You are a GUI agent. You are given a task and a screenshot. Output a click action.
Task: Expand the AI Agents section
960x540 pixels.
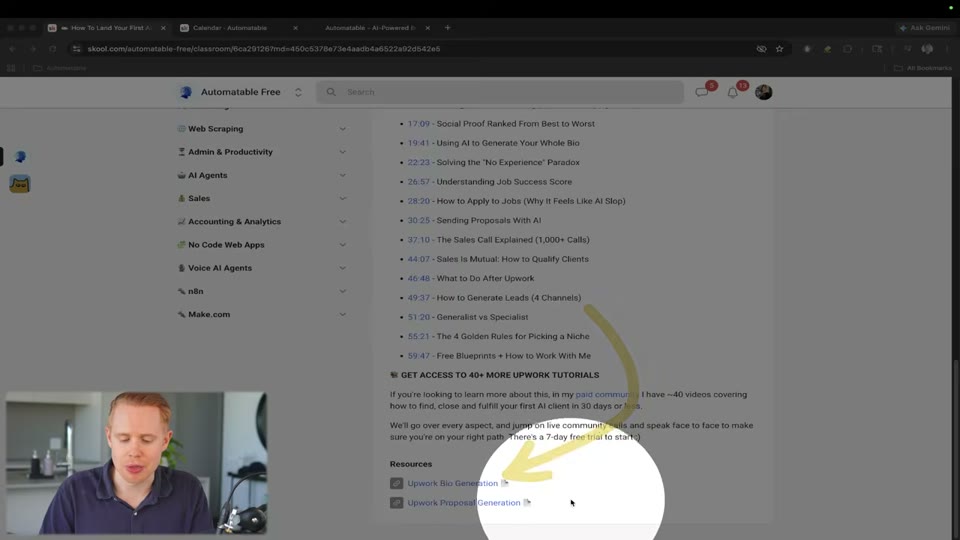(343, 175)
